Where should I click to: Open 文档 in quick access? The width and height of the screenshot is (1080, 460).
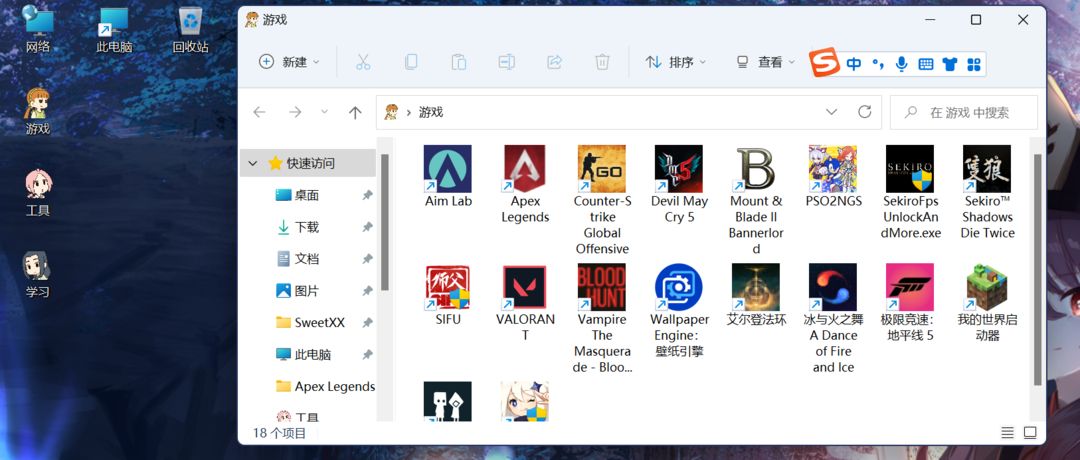point(307,259)
